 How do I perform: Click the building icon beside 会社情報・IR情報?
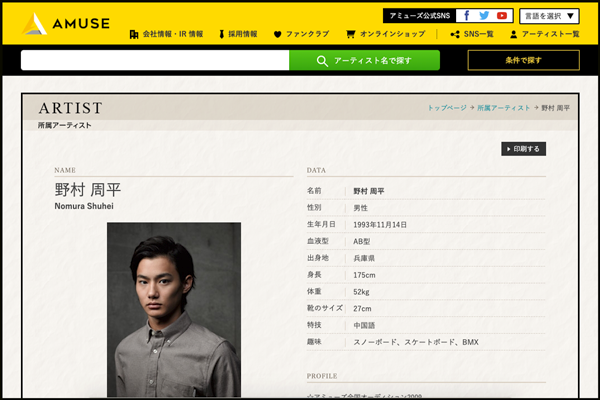click(x=134, y=34)
